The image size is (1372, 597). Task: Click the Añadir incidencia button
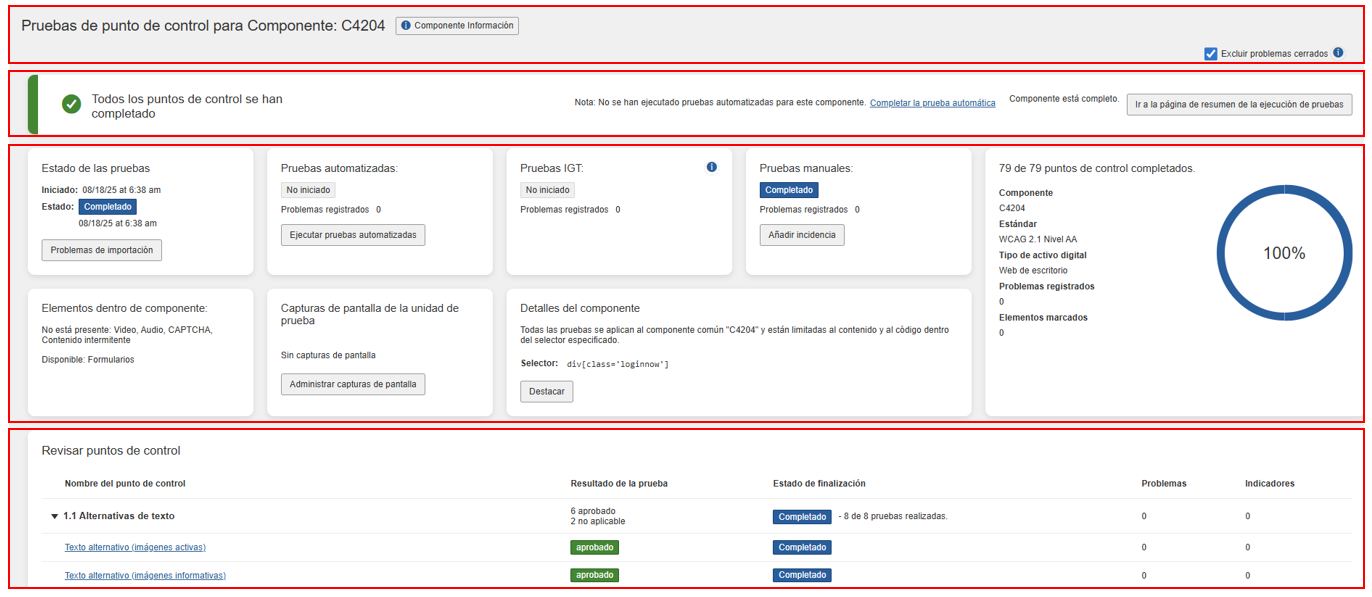pyautogui.click(x=802, y=235)
